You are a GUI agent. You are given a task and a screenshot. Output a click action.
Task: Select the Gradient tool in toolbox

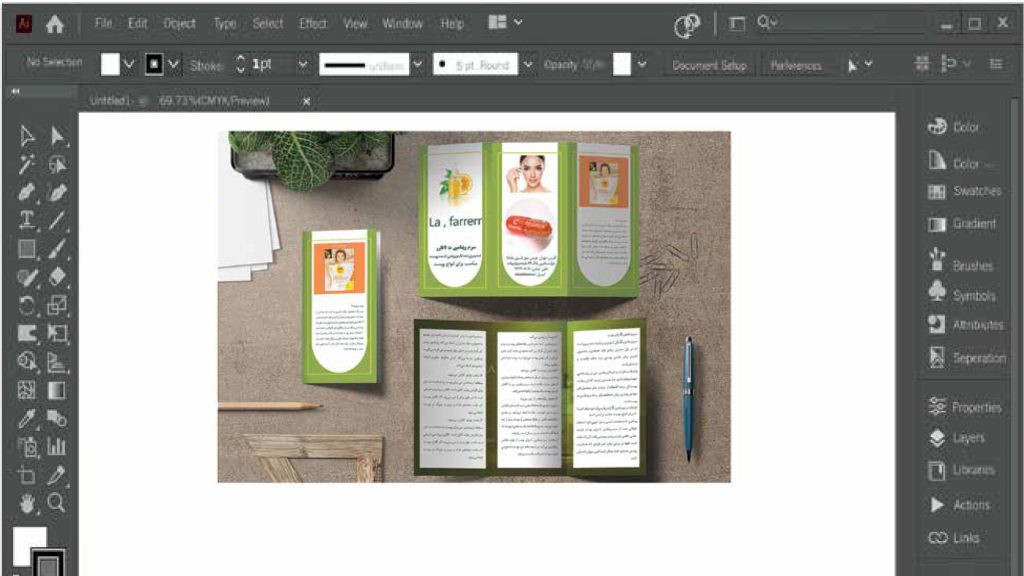[x=57, y=391]
